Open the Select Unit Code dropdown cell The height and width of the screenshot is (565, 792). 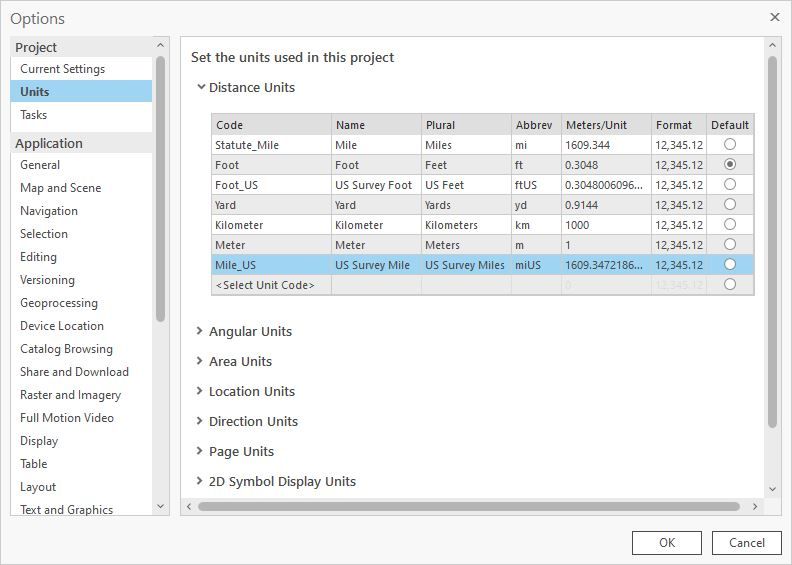tap(271, 285)
